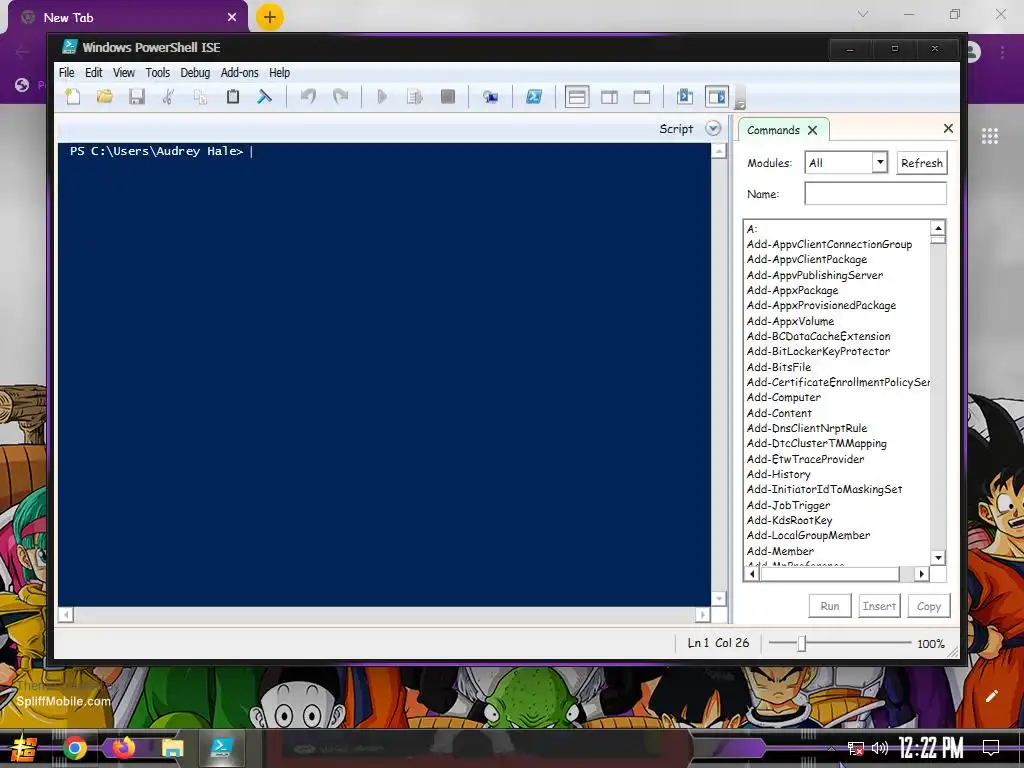This screenshot has width=1024, height=768.
Task: Show script pane on right layout icon
Action: pyautogui.click(x=609, y=97)
